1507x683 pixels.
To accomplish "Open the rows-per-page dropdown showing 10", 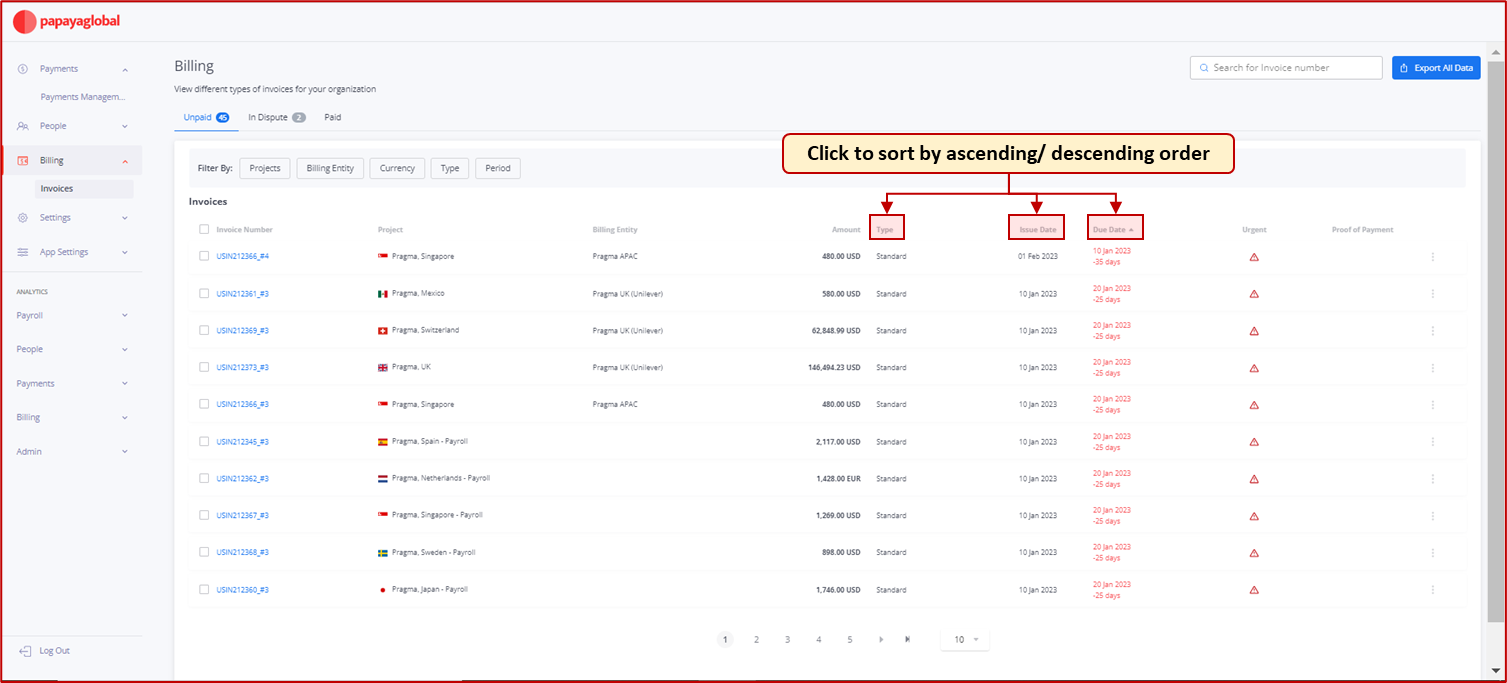I will pyautogui.click(x=963, y=639).
